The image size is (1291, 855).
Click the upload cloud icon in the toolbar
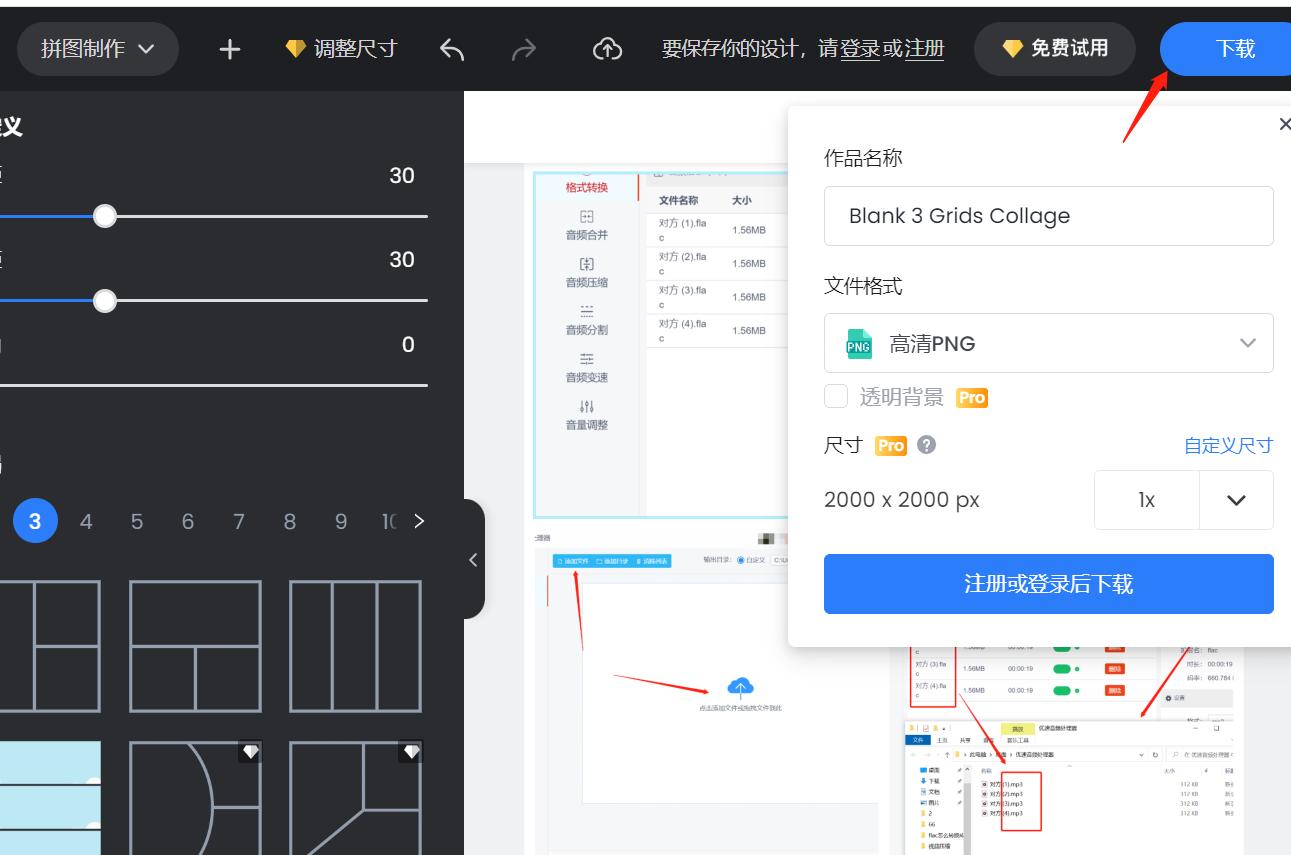[x=606, y=48]
